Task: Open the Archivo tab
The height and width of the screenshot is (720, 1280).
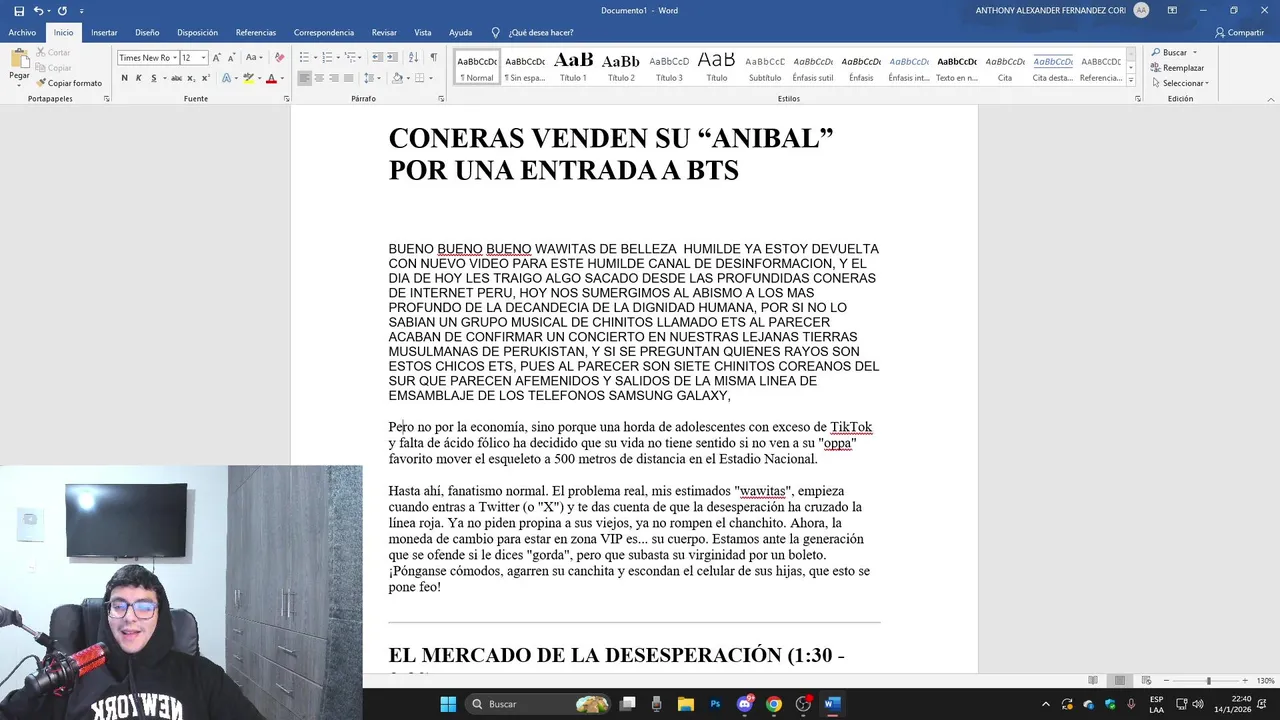Action: click(x=22, y=33)
